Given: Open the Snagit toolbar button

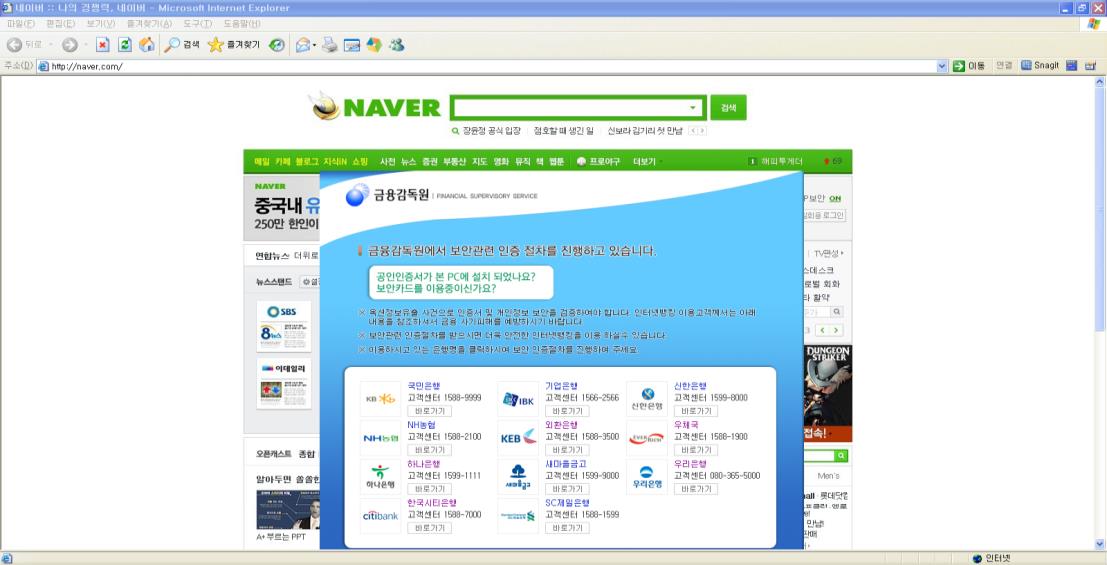Looking at the screenshot, I should click(1040, 66).
